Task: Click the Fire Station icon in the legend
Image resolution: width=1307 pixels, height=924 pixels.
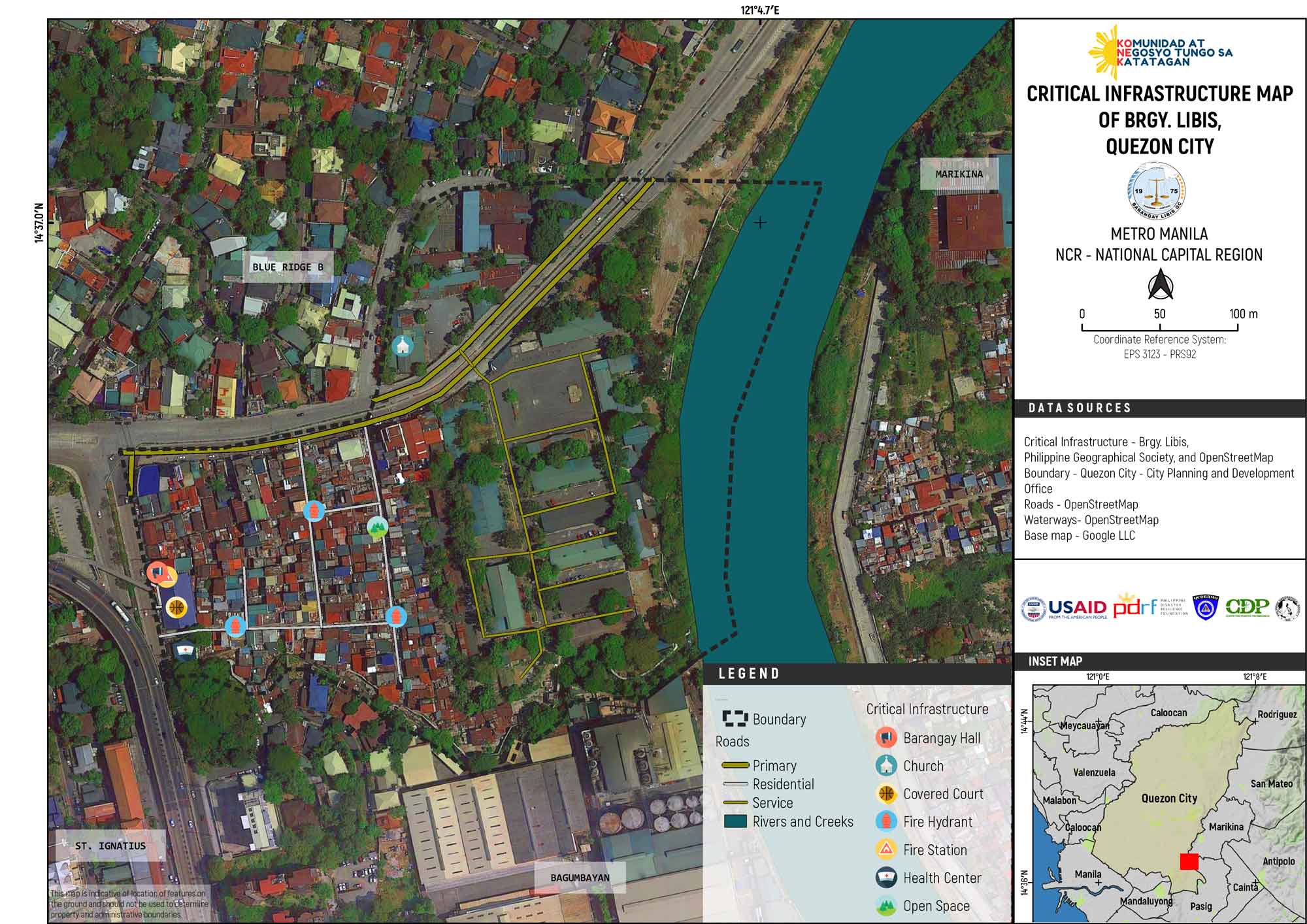Action: [x=886, y=850]
